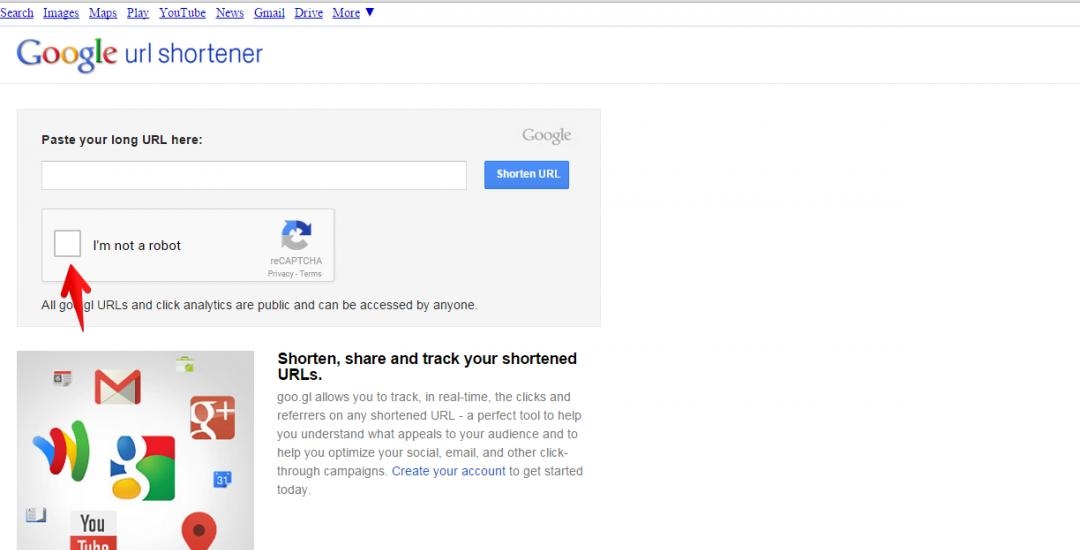This screenshot has width=1080, height=550.
Task: Click the Google url shortener logo
Action: pyautogui.click(x=140, y=54)
